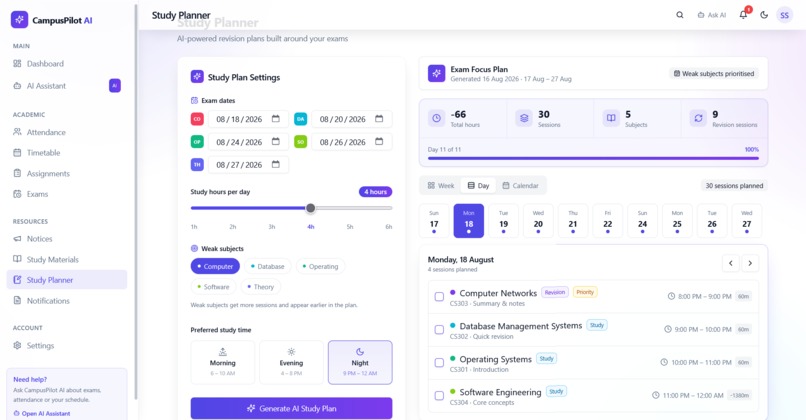Toggle the Operating weak subject chip
The height and width of the screenshot is (420, 806).
pyautogui.click(x=320, y=266)
